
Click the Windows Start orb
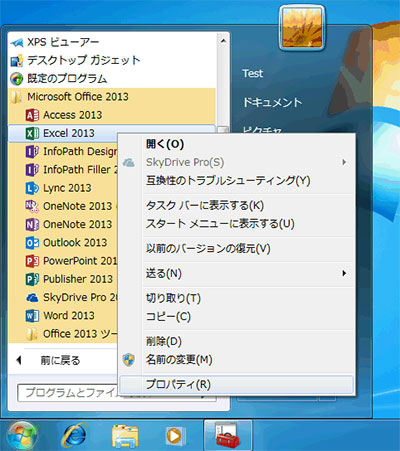click(x=23, y=435)
